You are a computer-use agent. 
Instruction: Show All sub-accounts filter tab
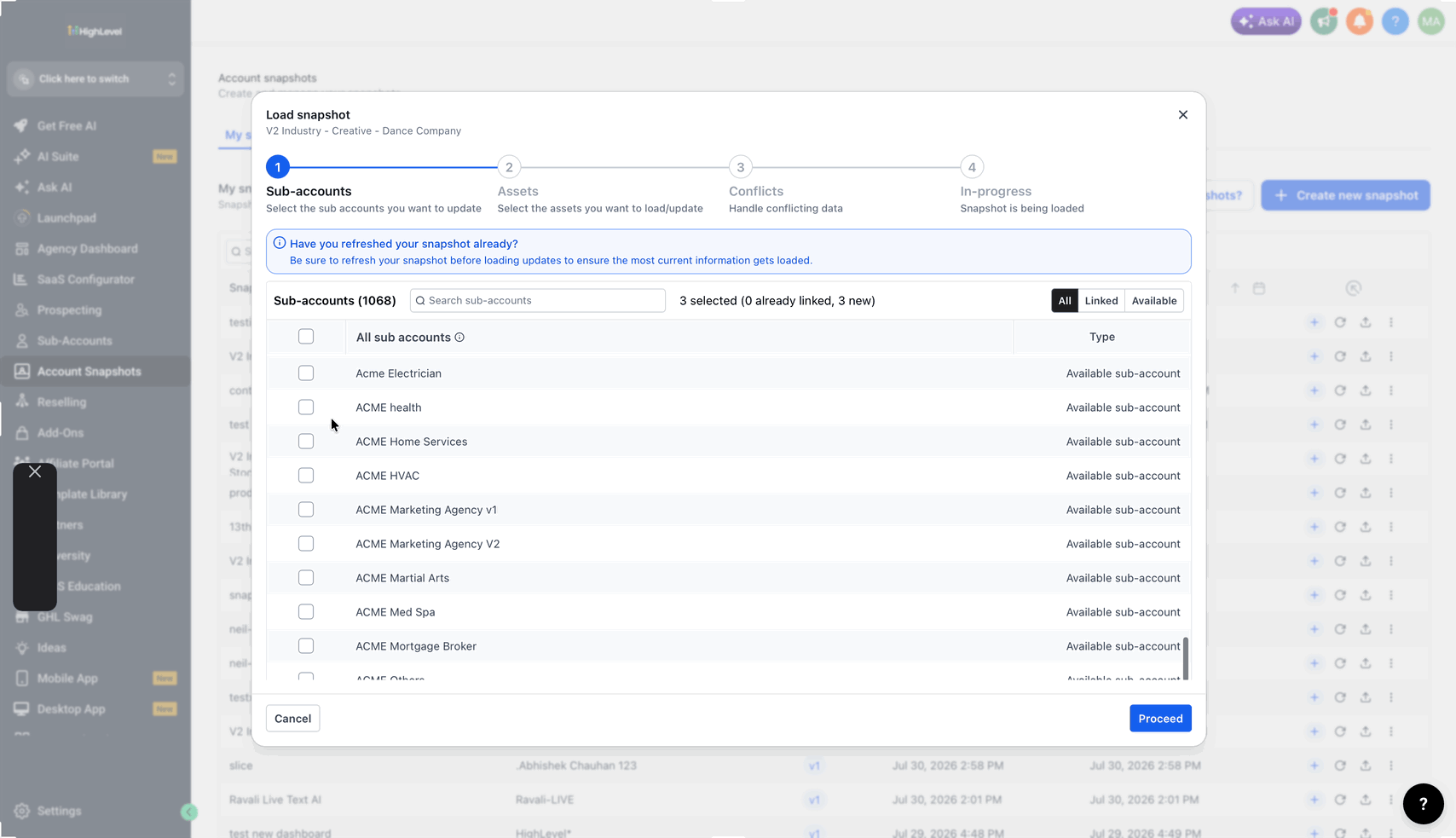click(x=1065, y=301)
